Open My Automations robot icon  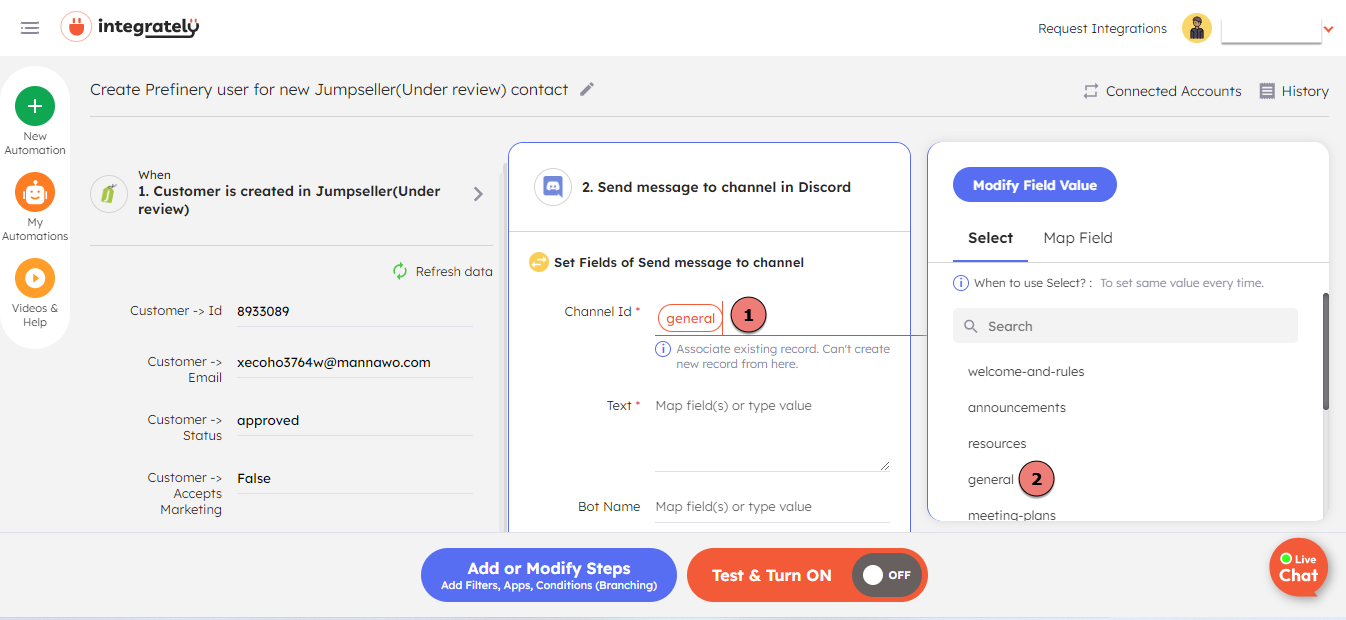point(35,192)
